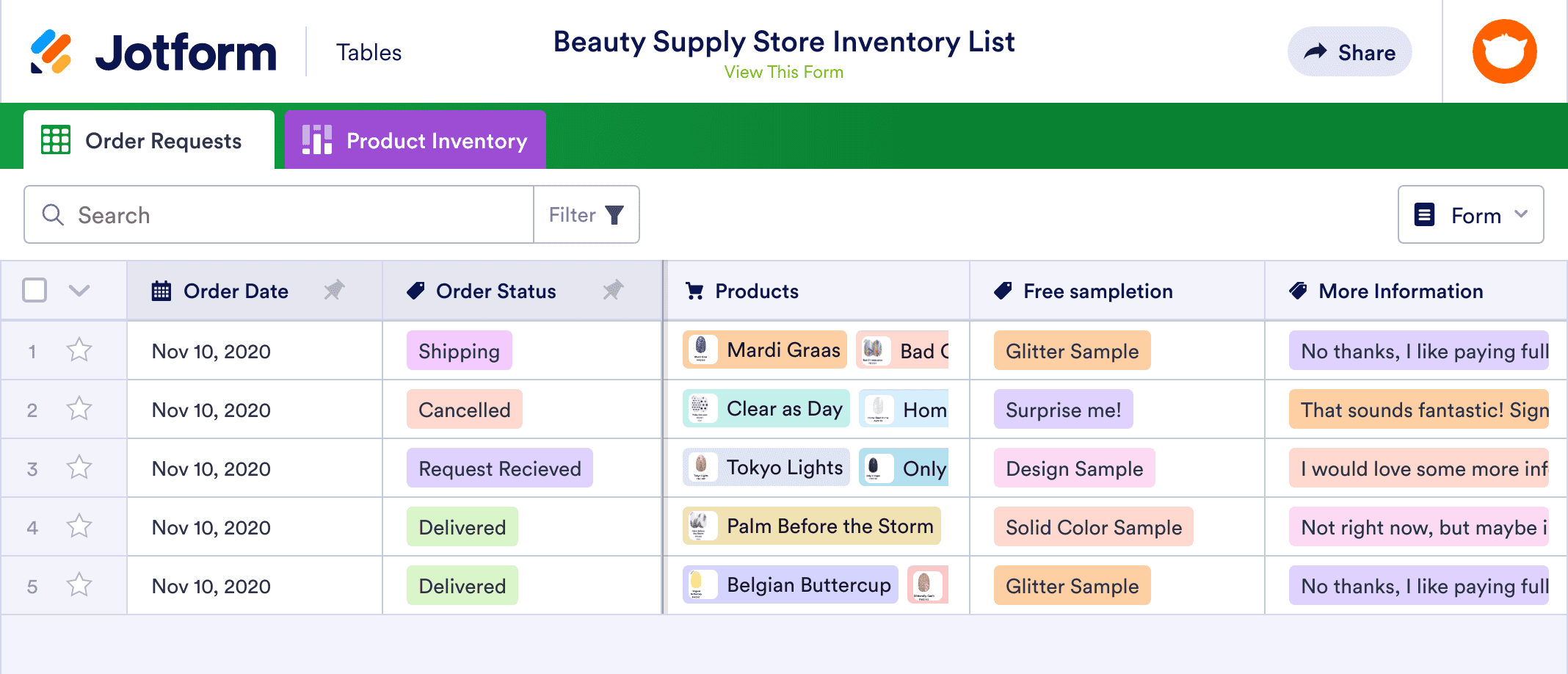Open the View This Form link
Viewport: 1568px width, 674px height.
tap(783, 72)
